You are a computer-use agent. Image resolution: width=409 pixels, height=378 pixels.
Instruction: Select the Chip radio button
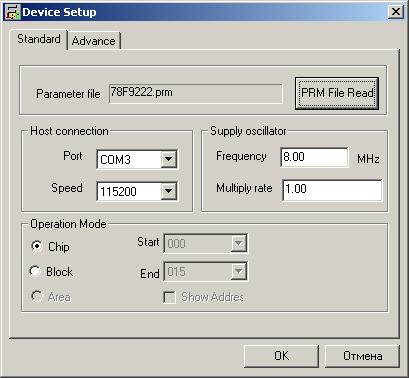point(37,246)
